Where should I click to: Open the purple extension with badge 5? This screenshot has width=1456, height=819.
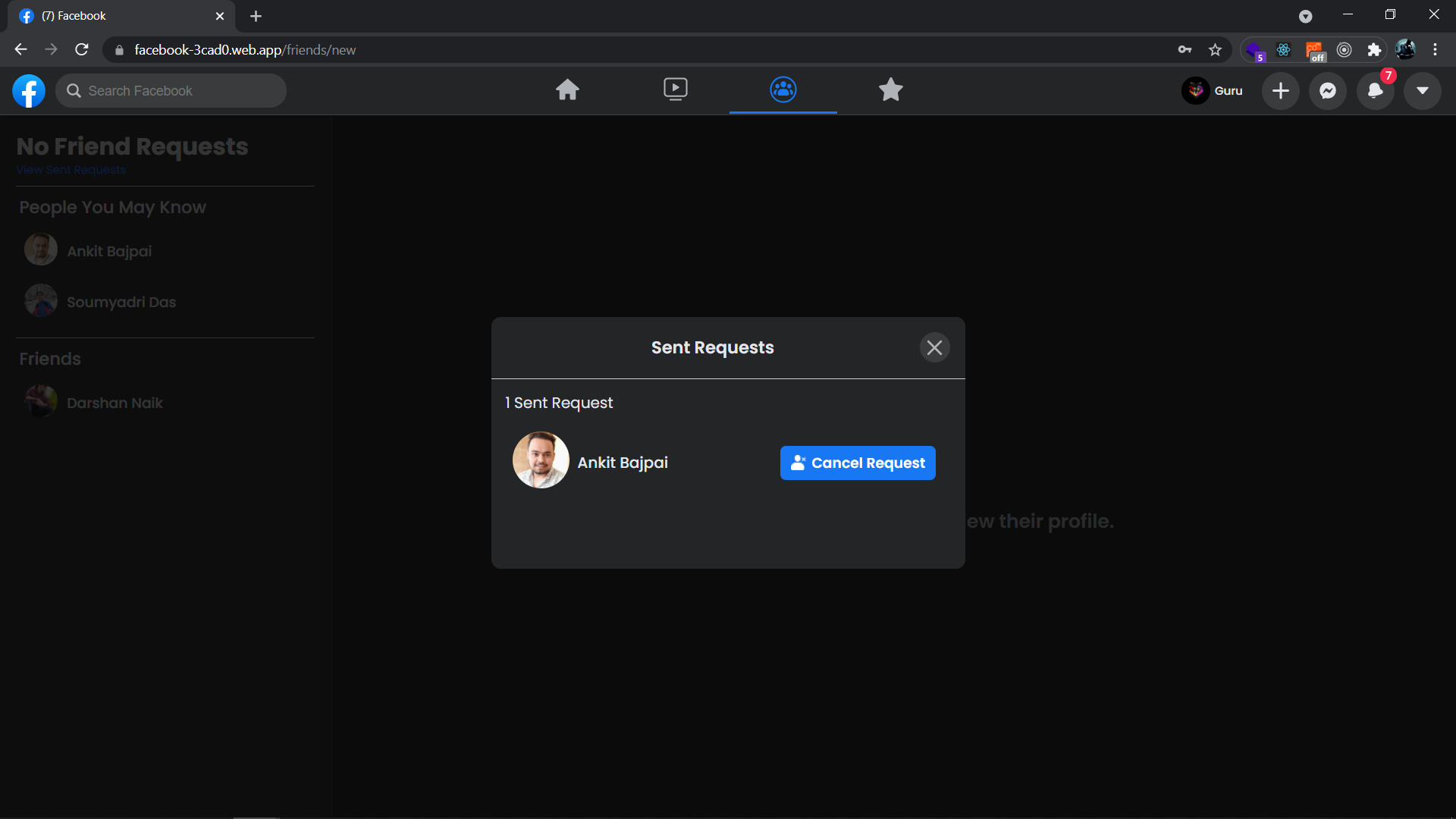1254,51
